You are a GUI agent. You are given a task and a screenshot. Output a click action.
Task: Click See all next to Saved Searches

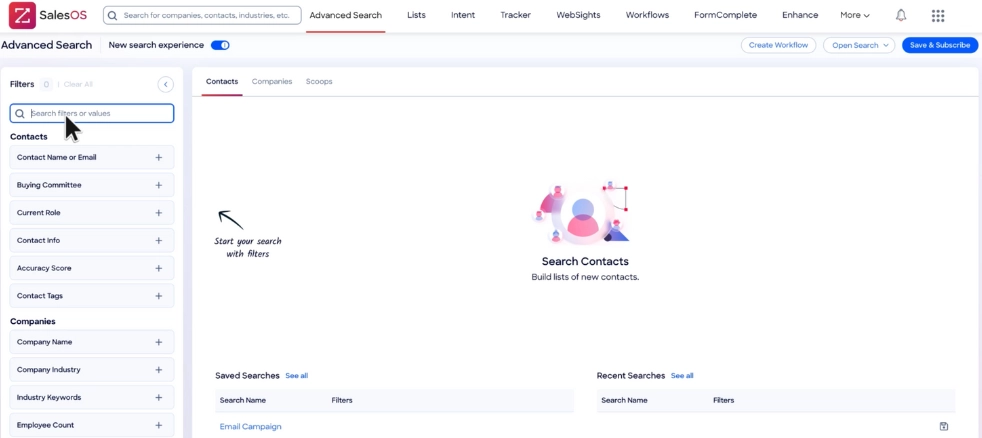[x=296, y=376]
